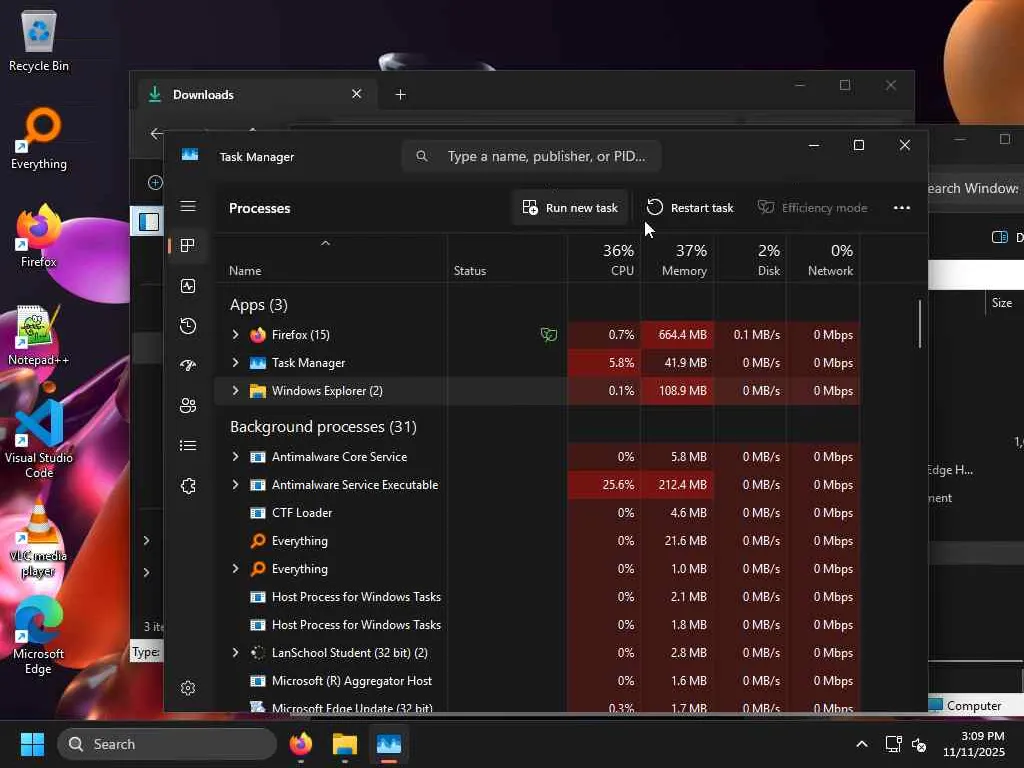The width and height of the screenshot is (1024, 768).
Task: Show hidden tray icons chevron
Action: pyautogui.click(x=862, y=744)
